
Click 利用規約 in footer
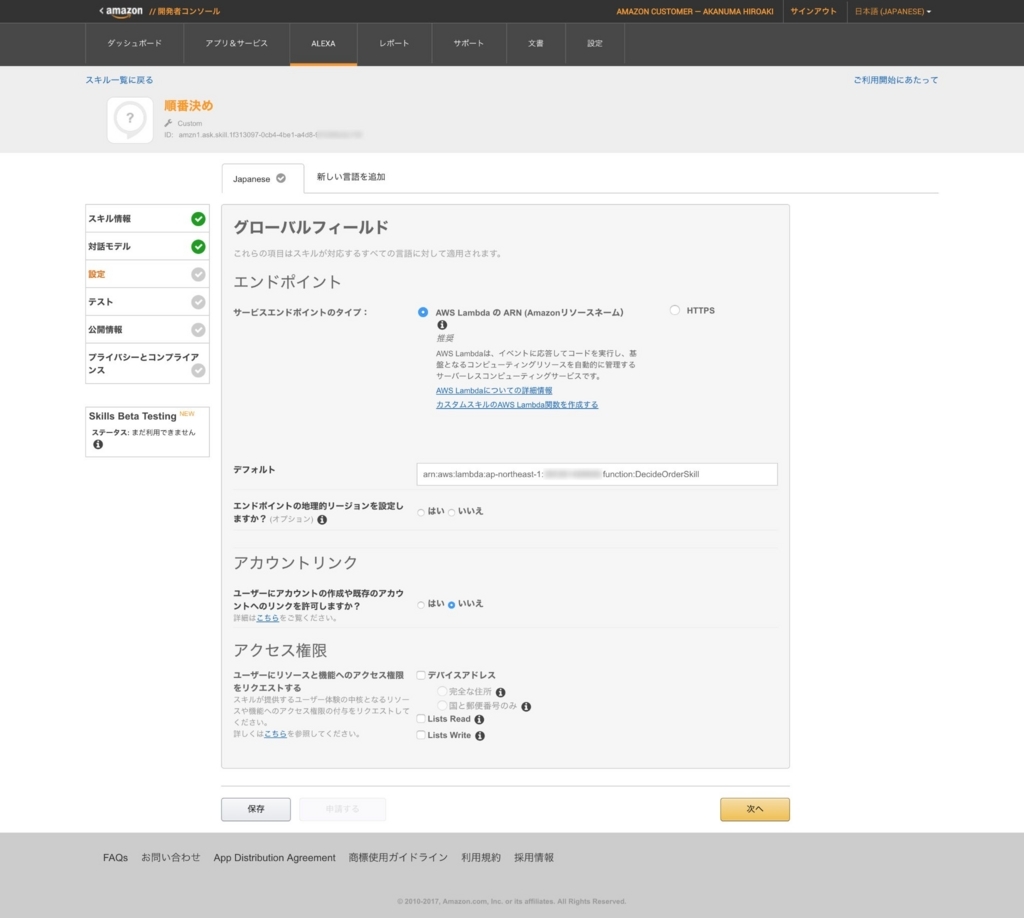481,858
